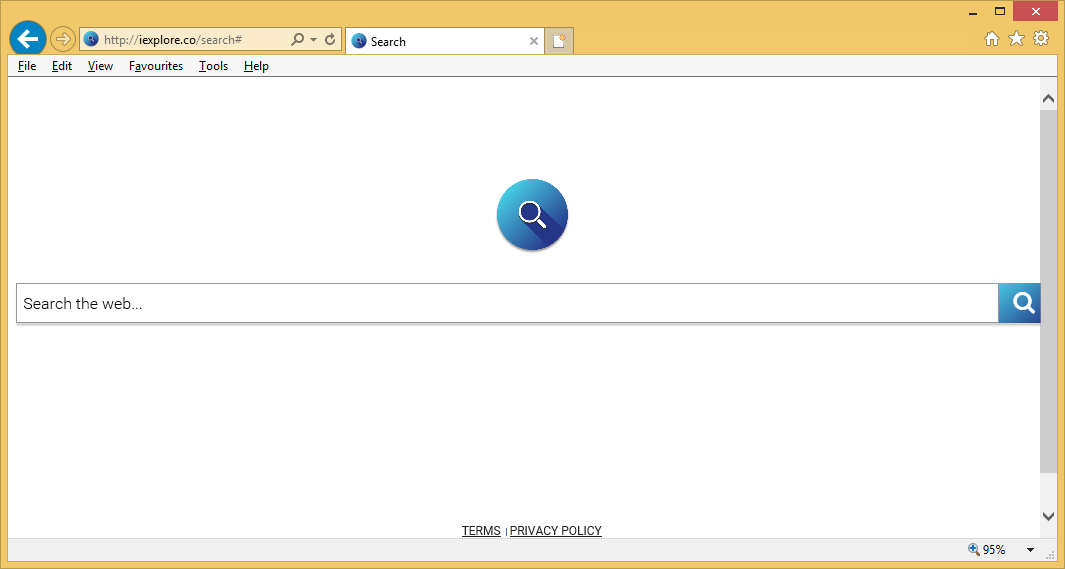Click the round magnifier logo

tap(532, 215)
